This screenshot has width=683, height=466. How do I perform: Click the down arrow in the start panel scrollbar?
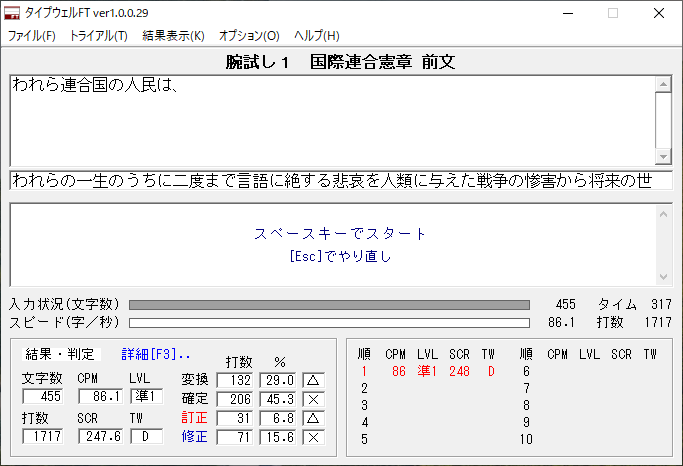pos(662,276)
